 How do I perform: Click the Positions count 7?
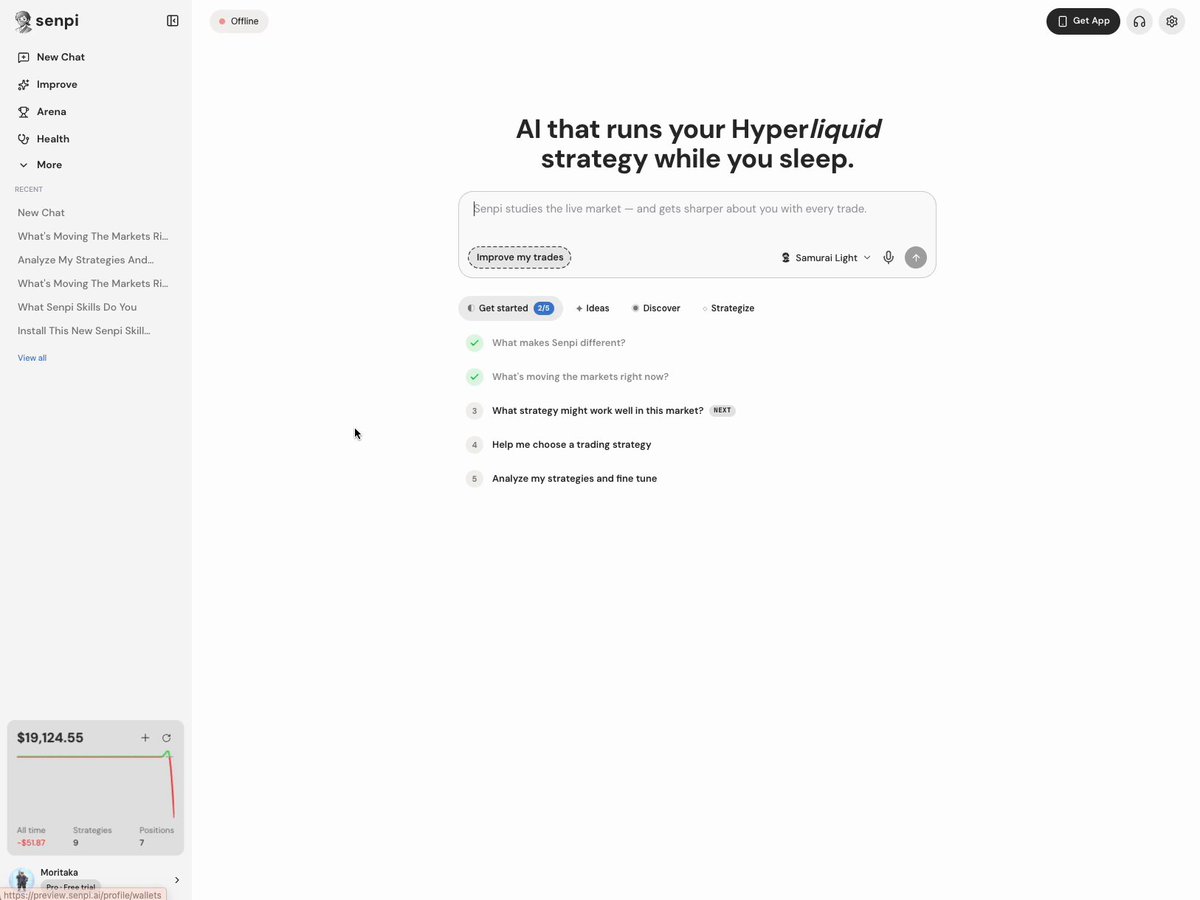(x=142, y=843)
